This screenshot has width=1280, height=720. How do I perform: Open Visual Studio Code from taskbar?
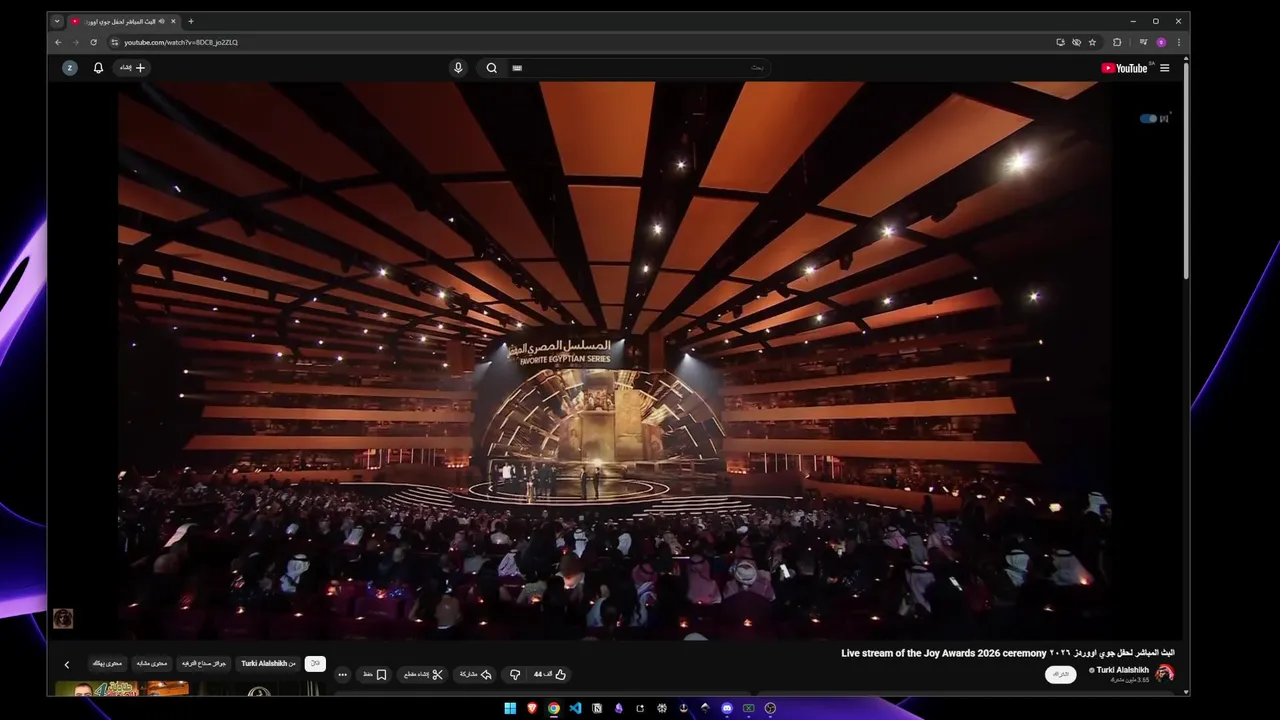(x=575, y=708)
